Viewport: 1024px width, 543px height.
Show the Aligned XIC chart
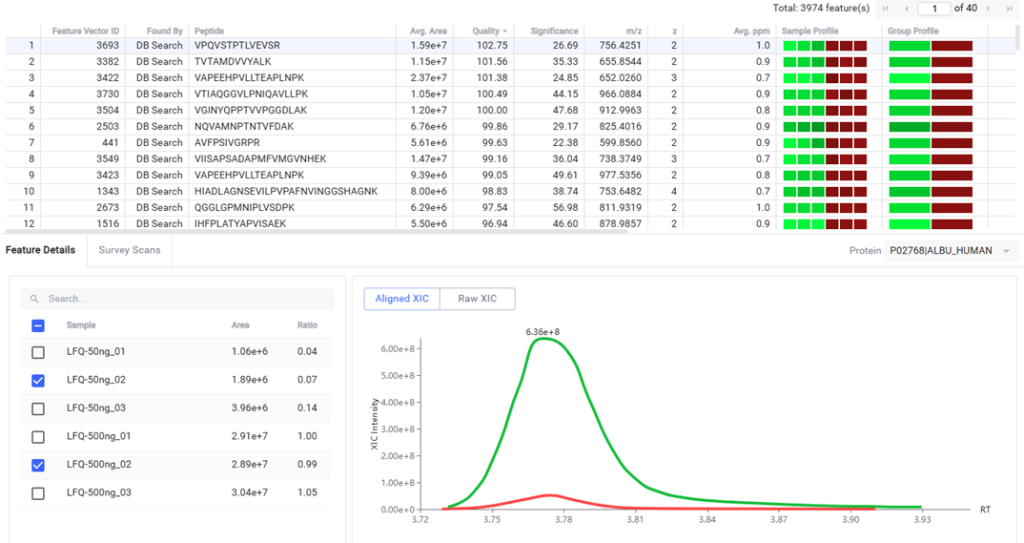pos(402,298)
